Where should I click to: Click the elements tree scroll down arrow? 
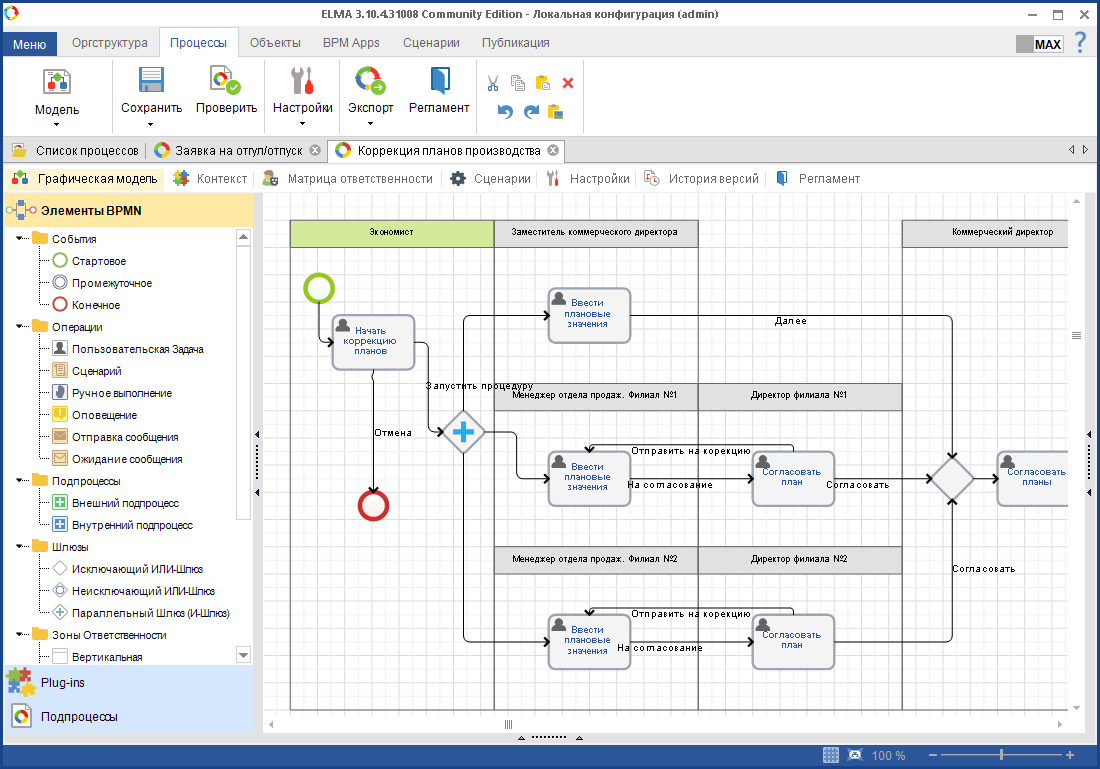tap(243, 655)
